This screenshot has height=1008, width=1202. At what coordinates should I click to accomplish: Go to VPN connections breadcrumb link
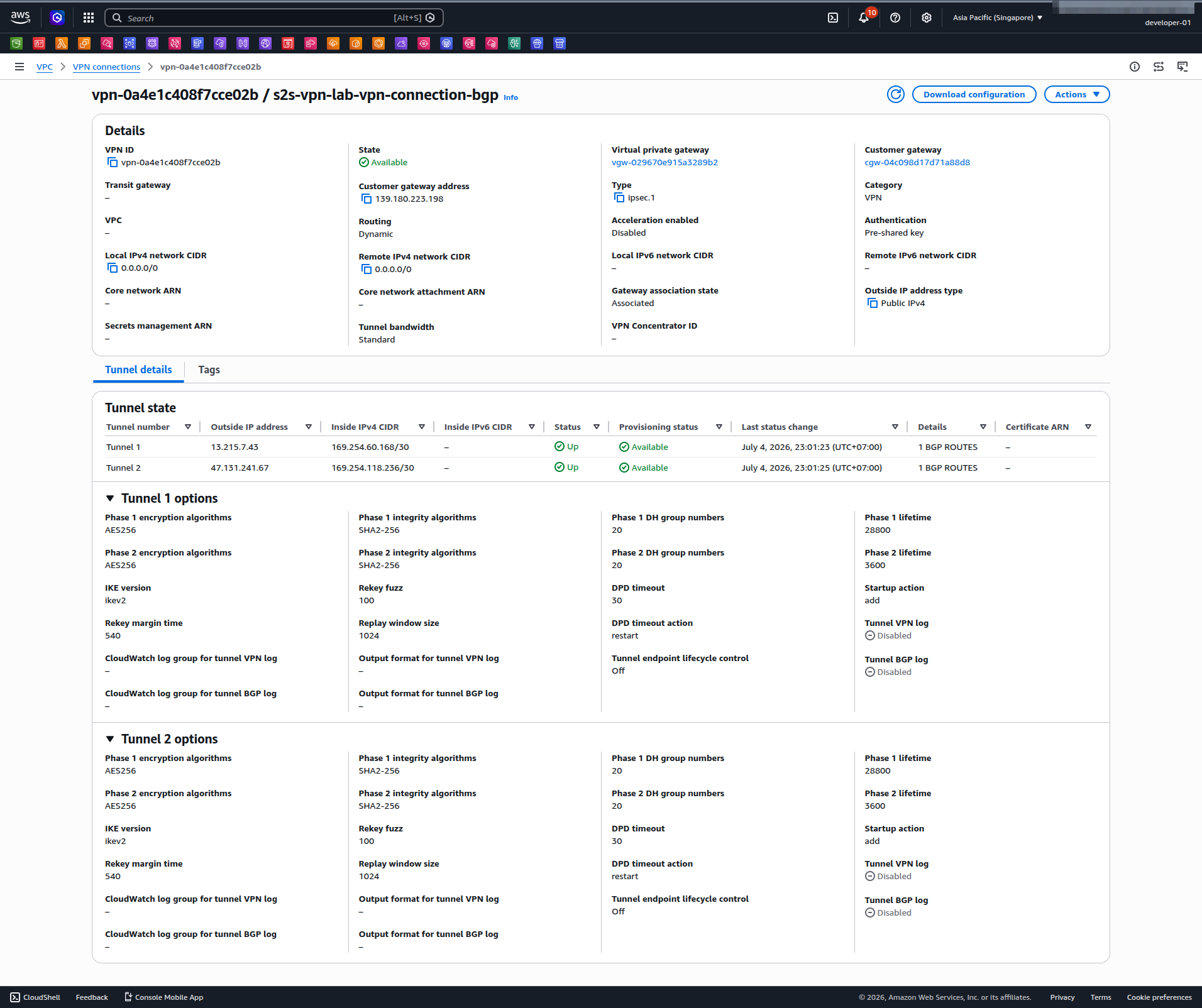point(106,67)
